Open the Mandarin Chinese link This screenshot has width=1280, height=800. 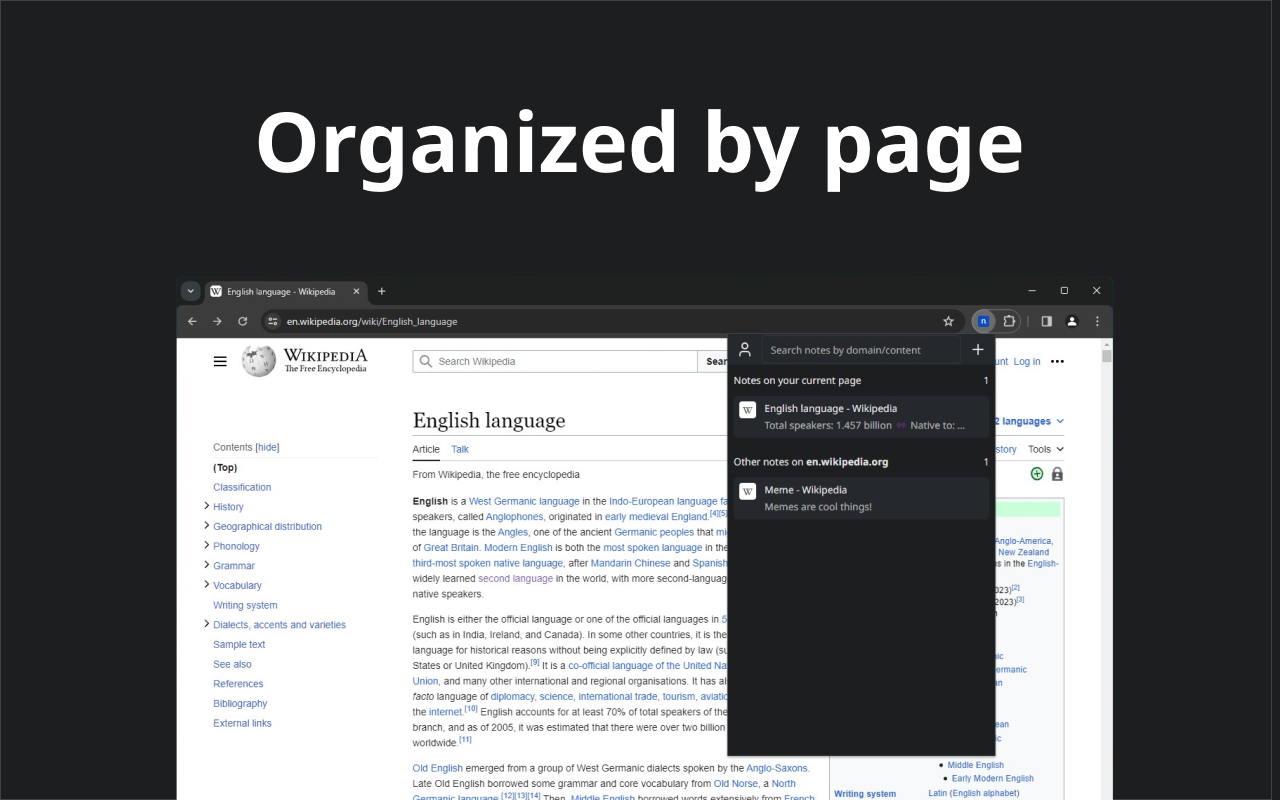tap(630, 563)
